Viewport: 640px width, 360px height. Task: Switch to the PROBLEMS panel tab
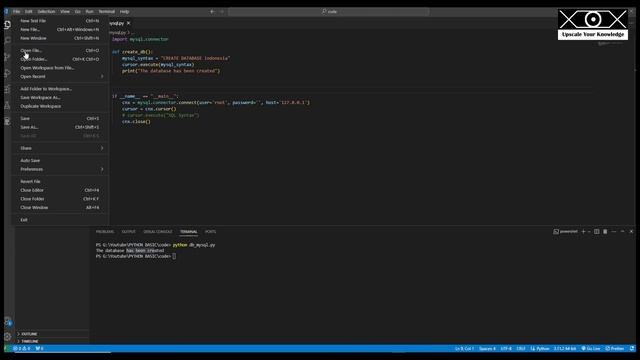click(105, 231)
